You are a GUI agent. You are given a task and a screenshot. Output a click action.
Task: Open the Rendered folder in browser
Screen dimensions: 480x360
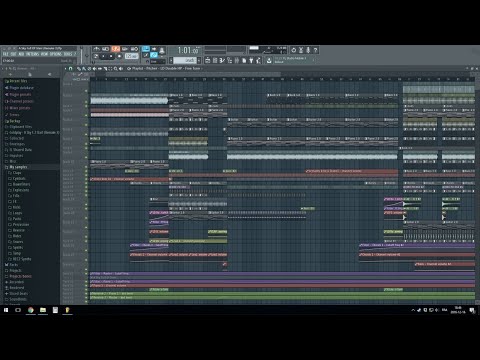[x=15, y=288]
